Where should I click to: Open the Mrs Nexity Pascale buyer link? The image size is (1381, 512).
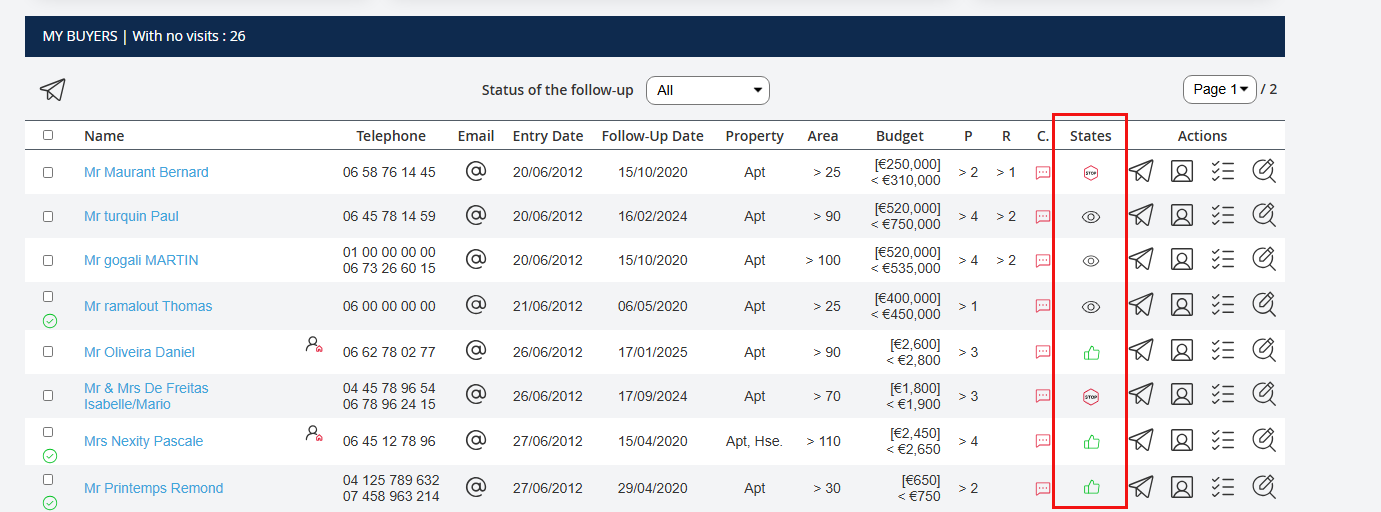[143, 441]
